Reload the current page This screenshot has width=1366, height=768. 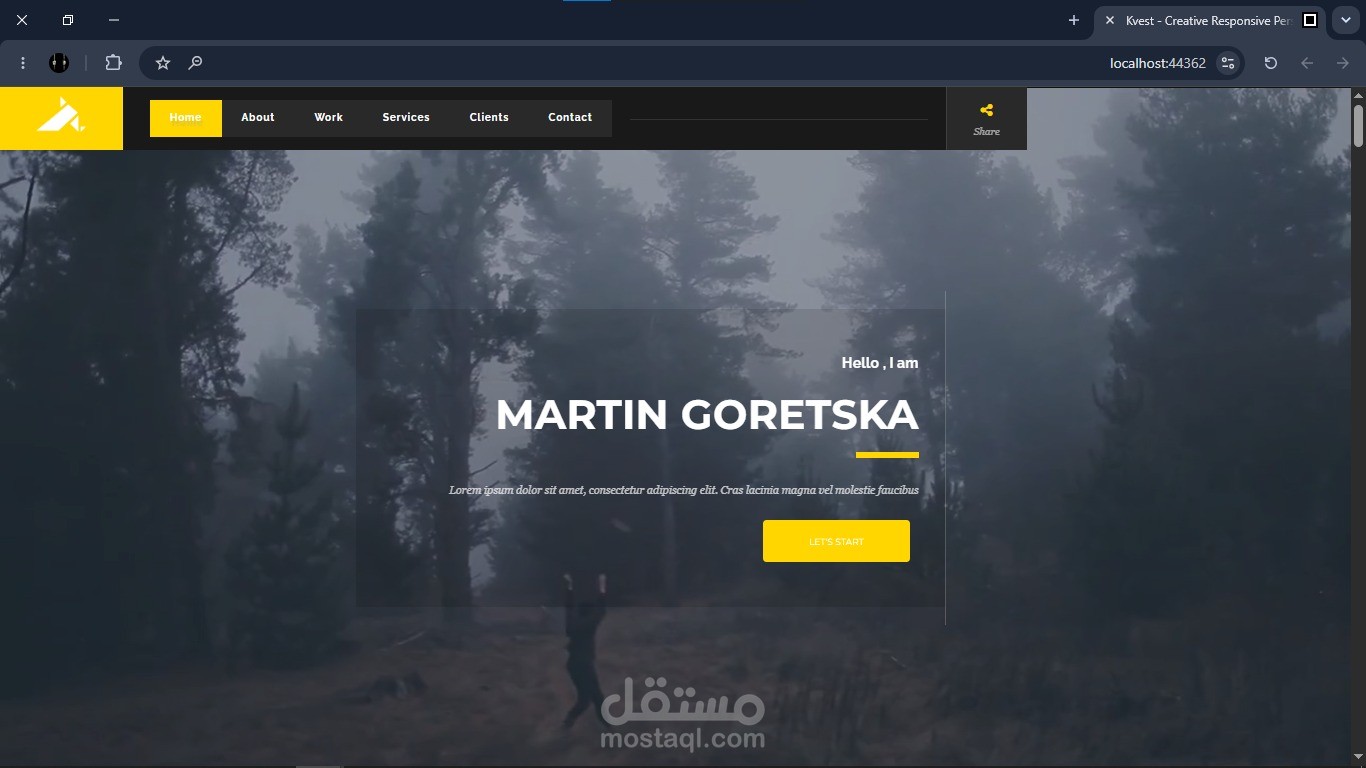(1271, 63)
